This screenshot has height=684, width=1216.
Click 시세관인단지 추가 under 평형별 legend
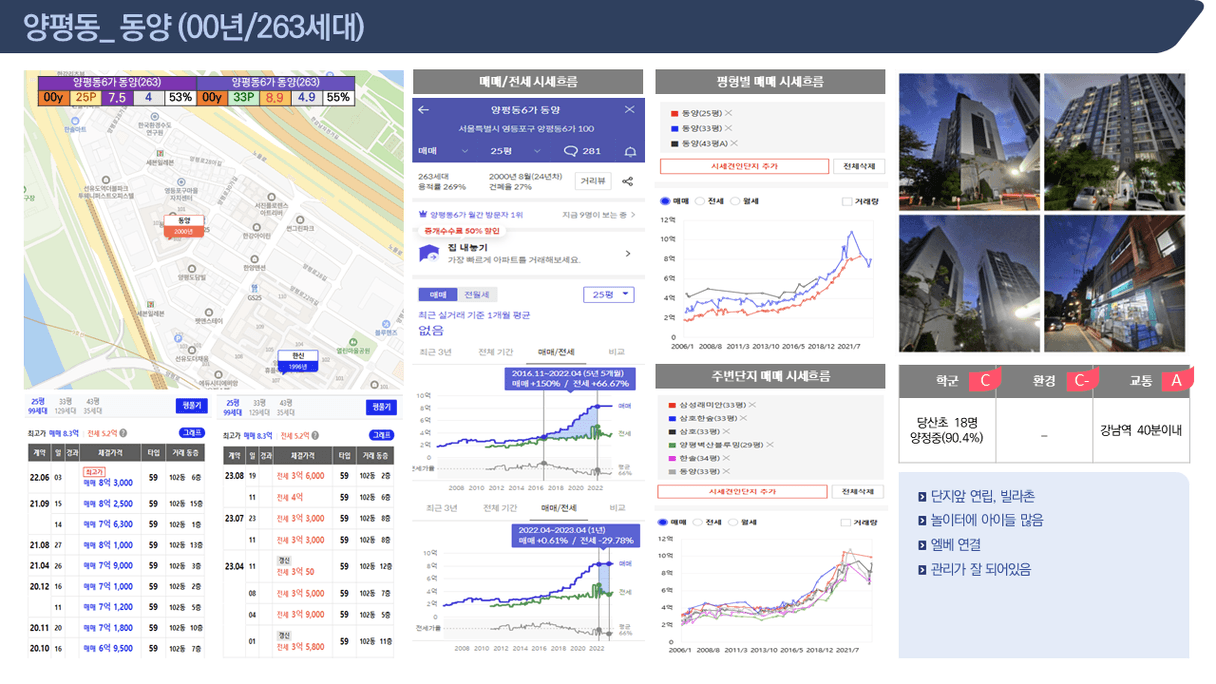[x=743, y=166]
